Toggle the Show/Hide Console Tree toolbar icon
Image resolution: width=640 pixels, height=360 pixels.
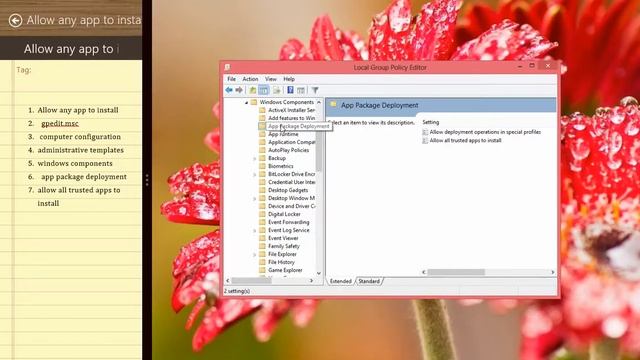[x=264, y=90]
